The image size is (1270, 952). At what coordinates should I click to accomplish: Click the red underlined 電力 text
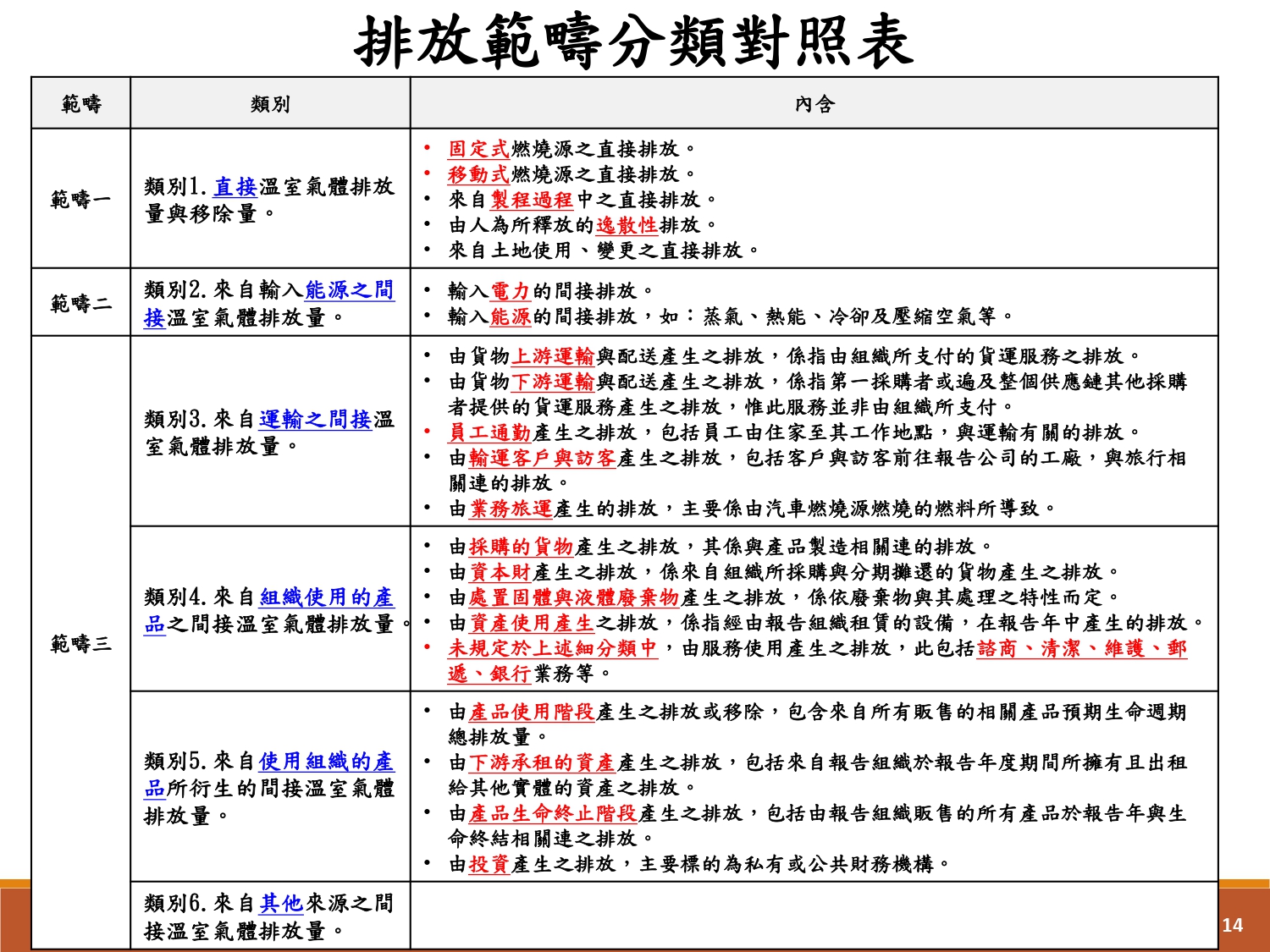coord(510,291)
